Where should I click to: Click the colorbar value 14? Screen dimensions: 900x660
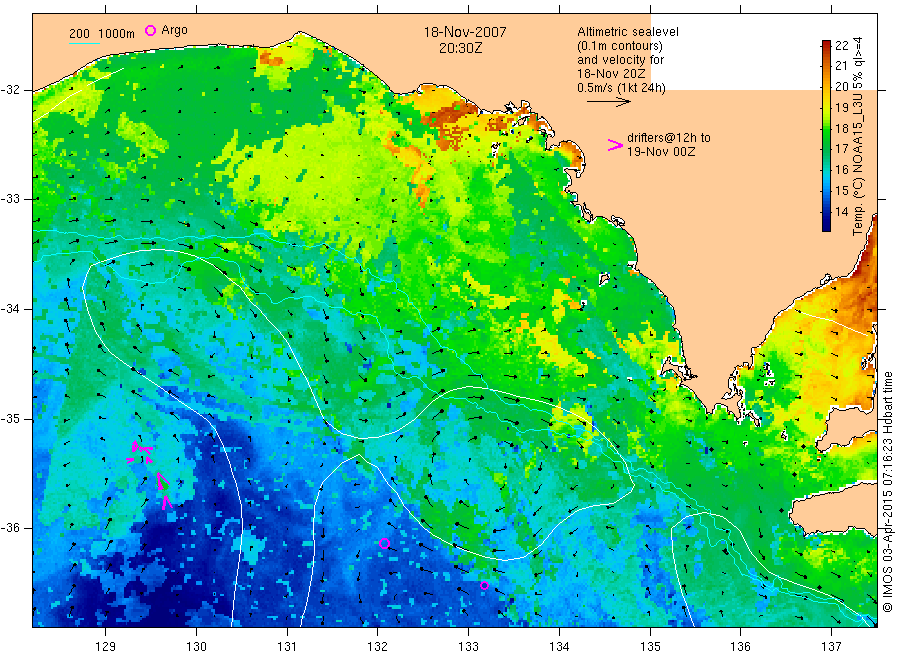841,211
